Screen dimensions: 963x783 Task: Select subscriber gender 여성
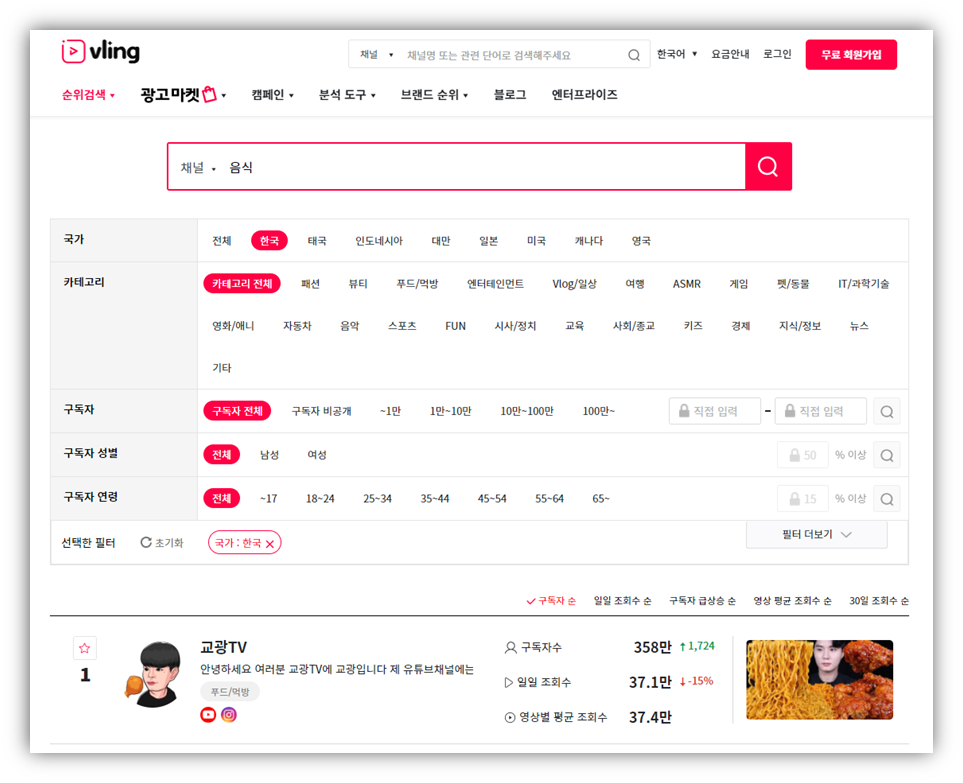pos(317,454)
